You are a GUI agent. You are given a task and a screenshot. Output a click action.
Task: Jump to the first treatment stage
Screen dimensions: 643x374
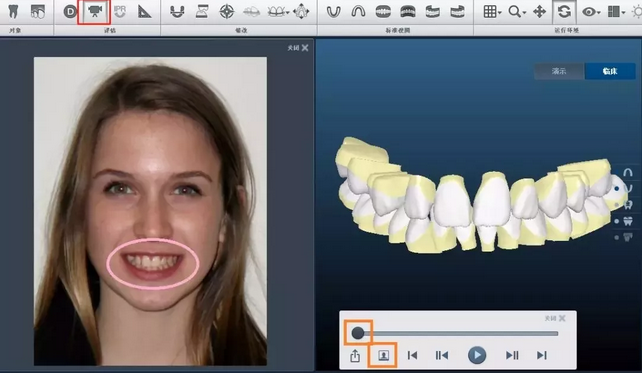413,355
